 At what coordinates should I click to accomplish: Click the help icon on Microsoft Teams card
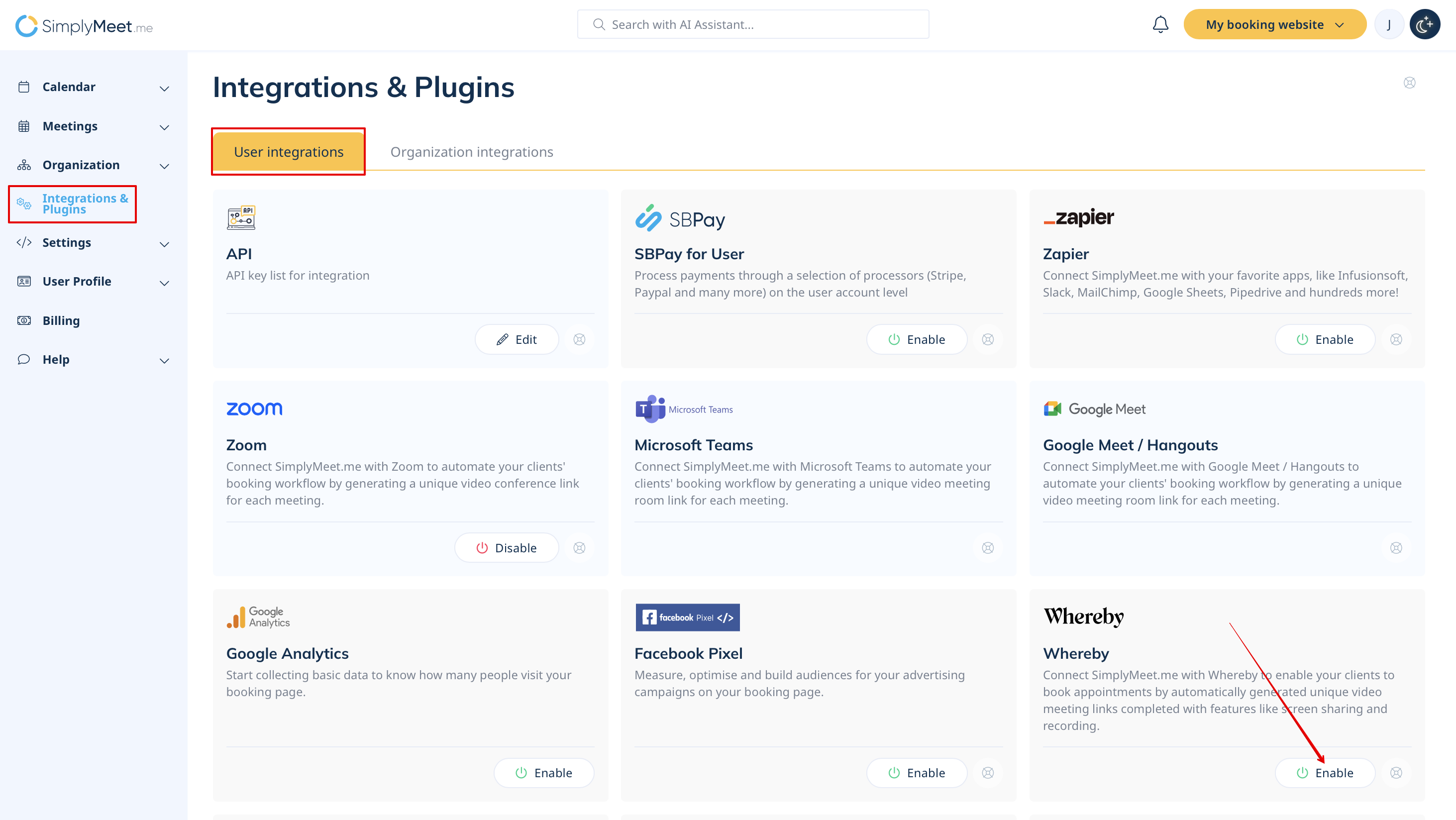[987, 548]
